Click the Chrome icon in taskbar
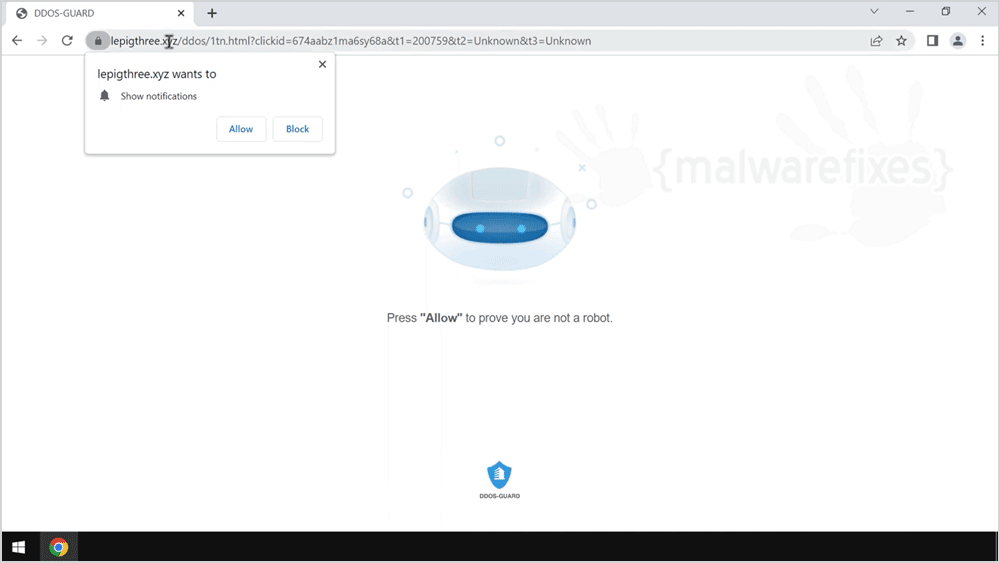The width and height of the screenshot is (1000, 563). (59, 547)
